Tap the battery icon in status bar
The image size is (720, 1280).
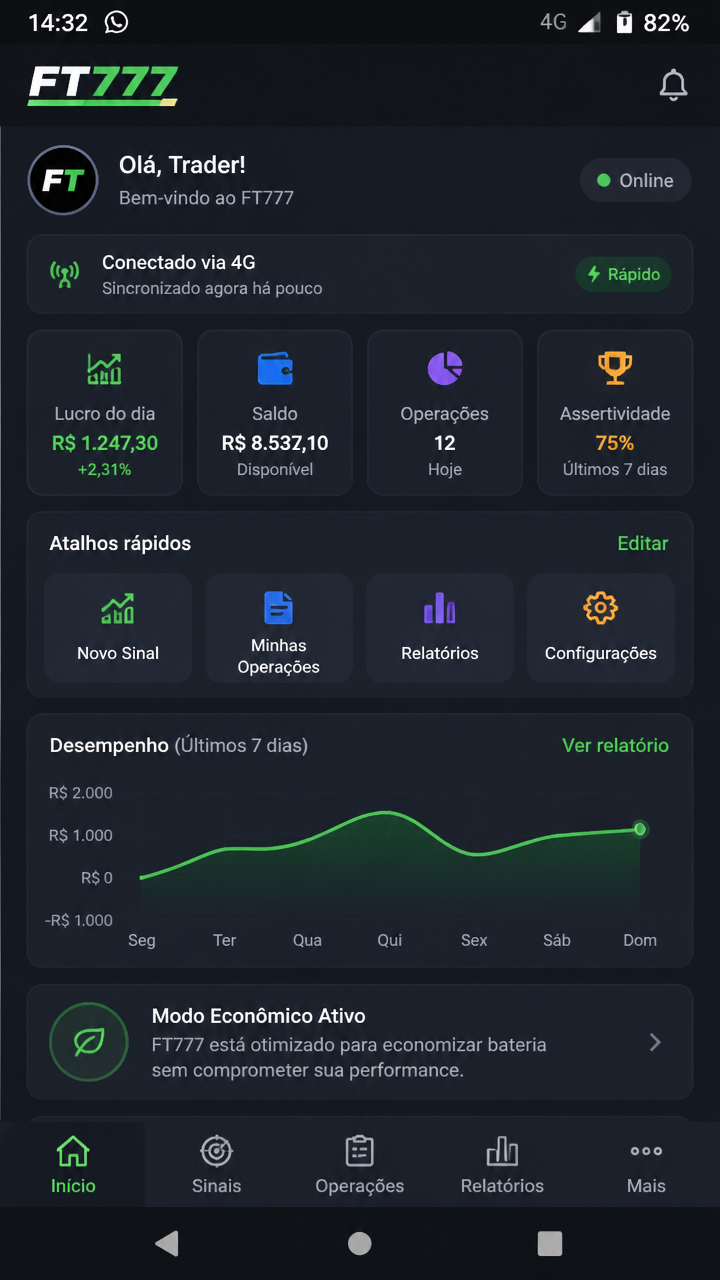(624, 22)
